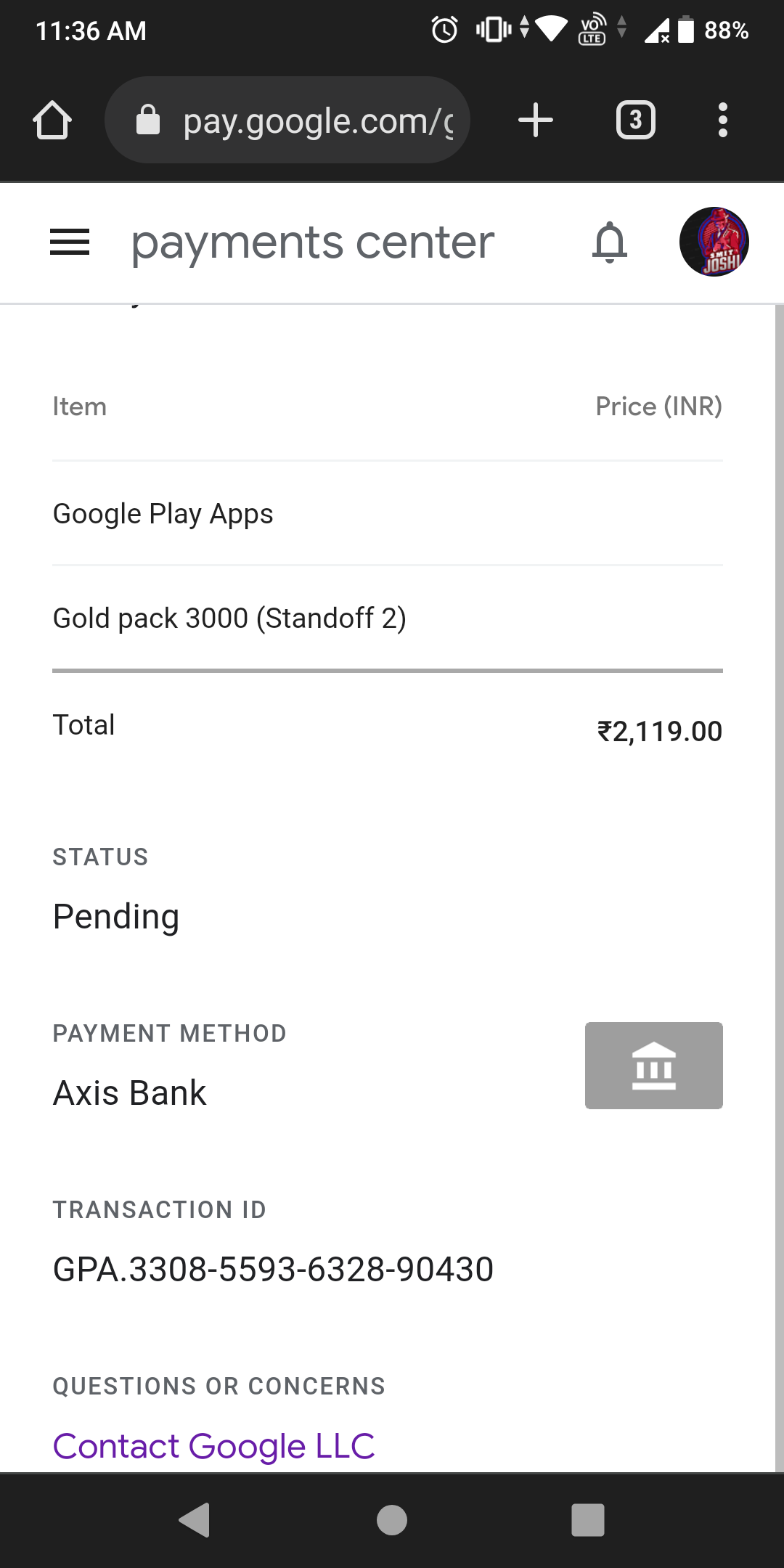Tap the Android recent apps square

point(588,1520)
